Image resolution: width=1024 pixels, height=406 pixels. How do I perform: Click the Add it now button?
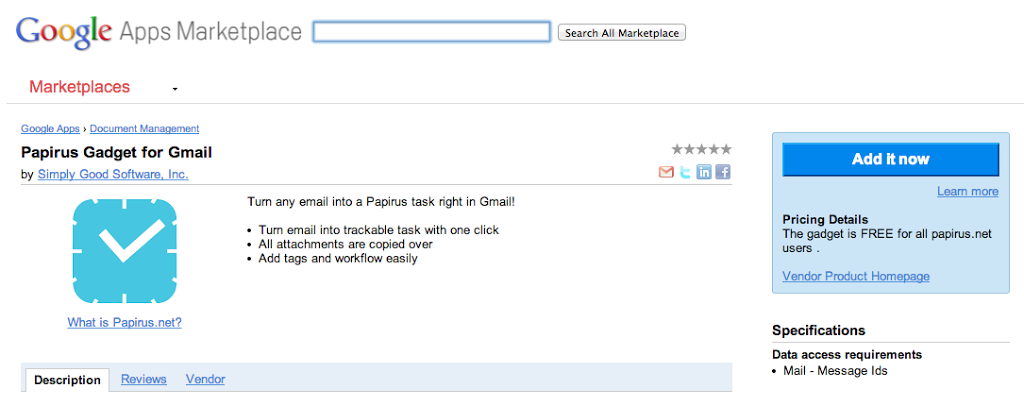pos(891,159)
